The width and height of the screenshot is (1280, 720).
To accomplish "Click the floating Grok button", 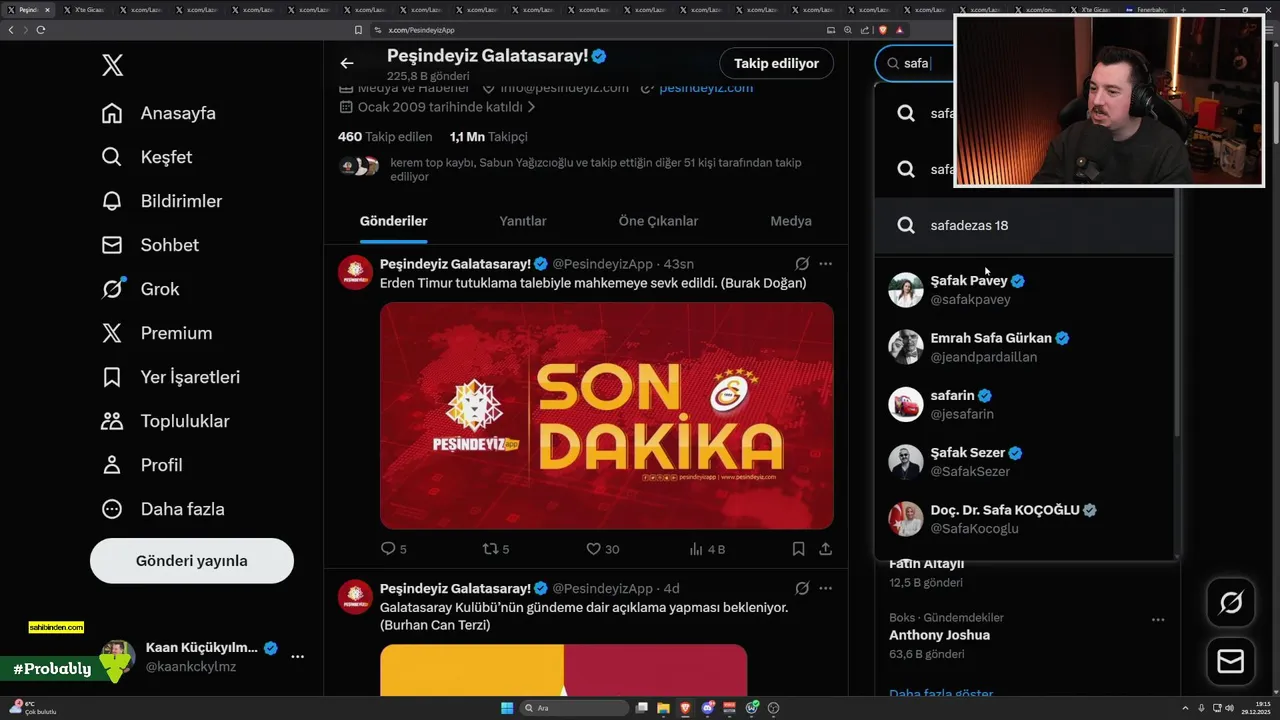I will click(1231, 602).
